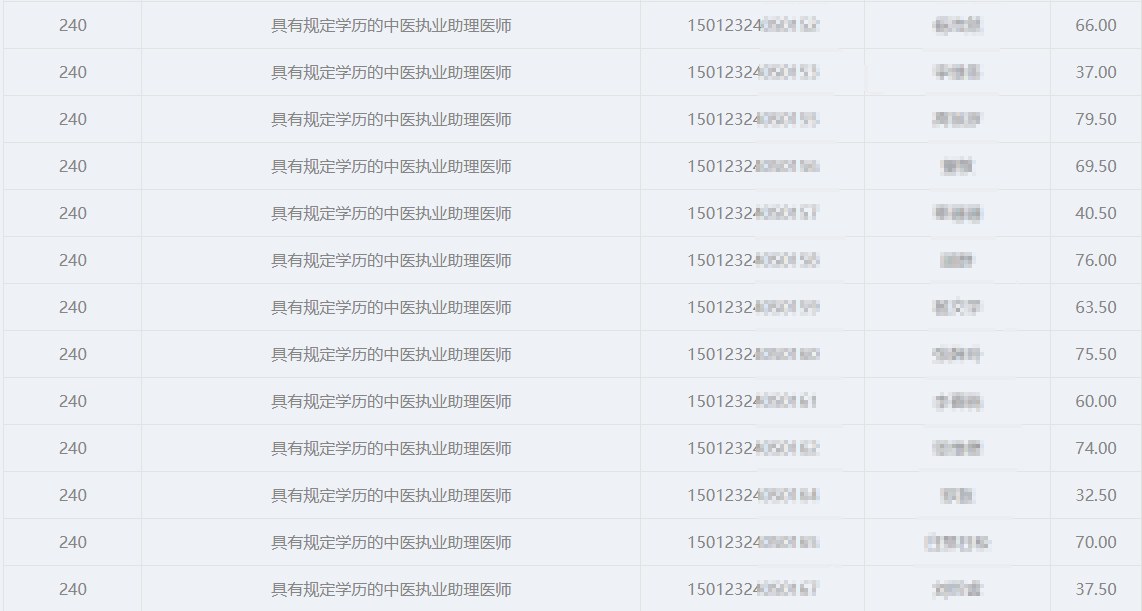
Task: Click the ID number in the 40.50 row
Action: tap(752, 213)
